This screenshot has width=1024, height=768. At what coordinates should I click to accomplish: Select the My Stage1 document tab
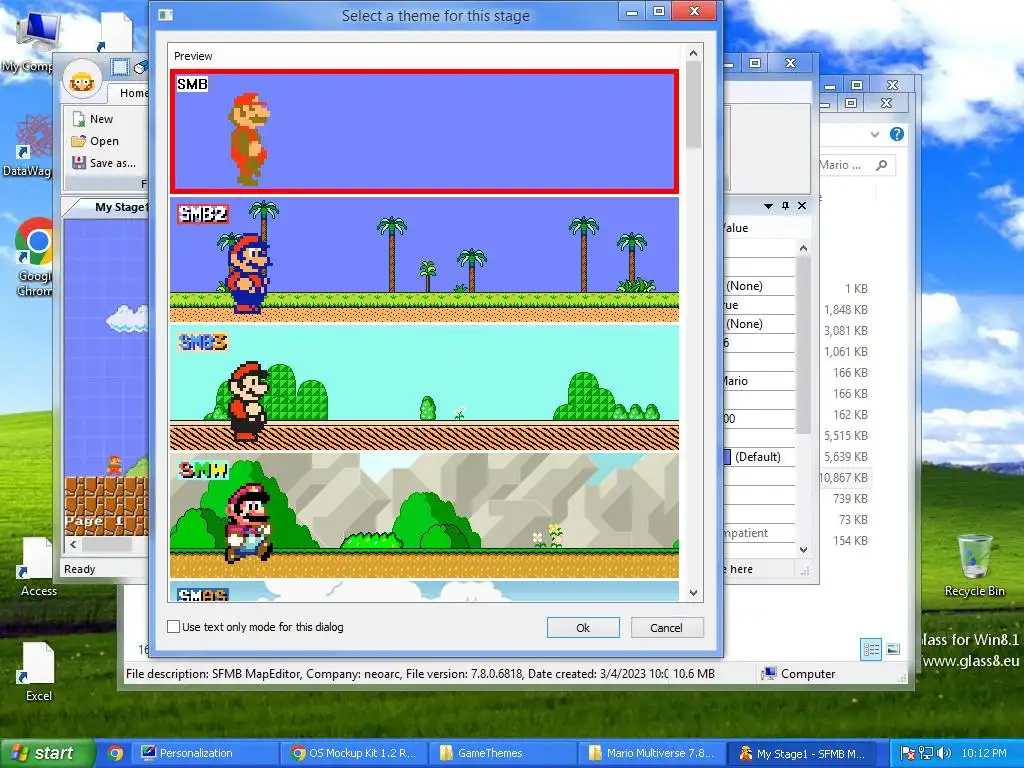(x=121, y=207)
